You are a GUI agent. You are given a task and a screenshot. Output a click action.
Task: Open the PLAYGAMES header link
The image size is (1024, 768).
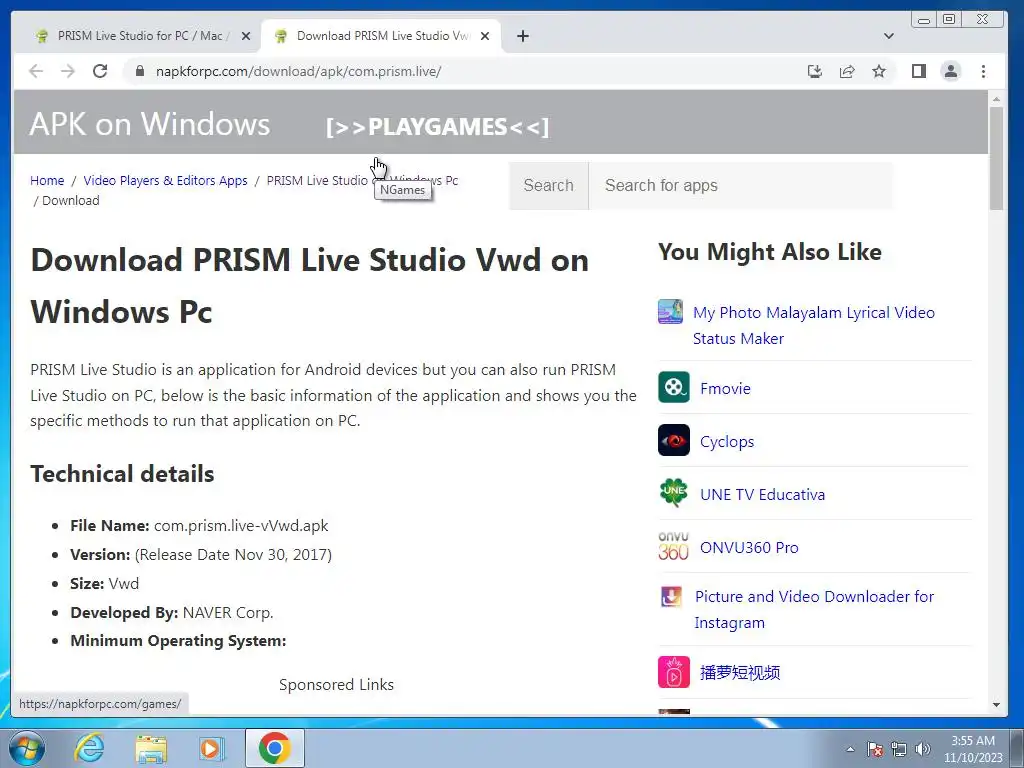coord(438,127)
